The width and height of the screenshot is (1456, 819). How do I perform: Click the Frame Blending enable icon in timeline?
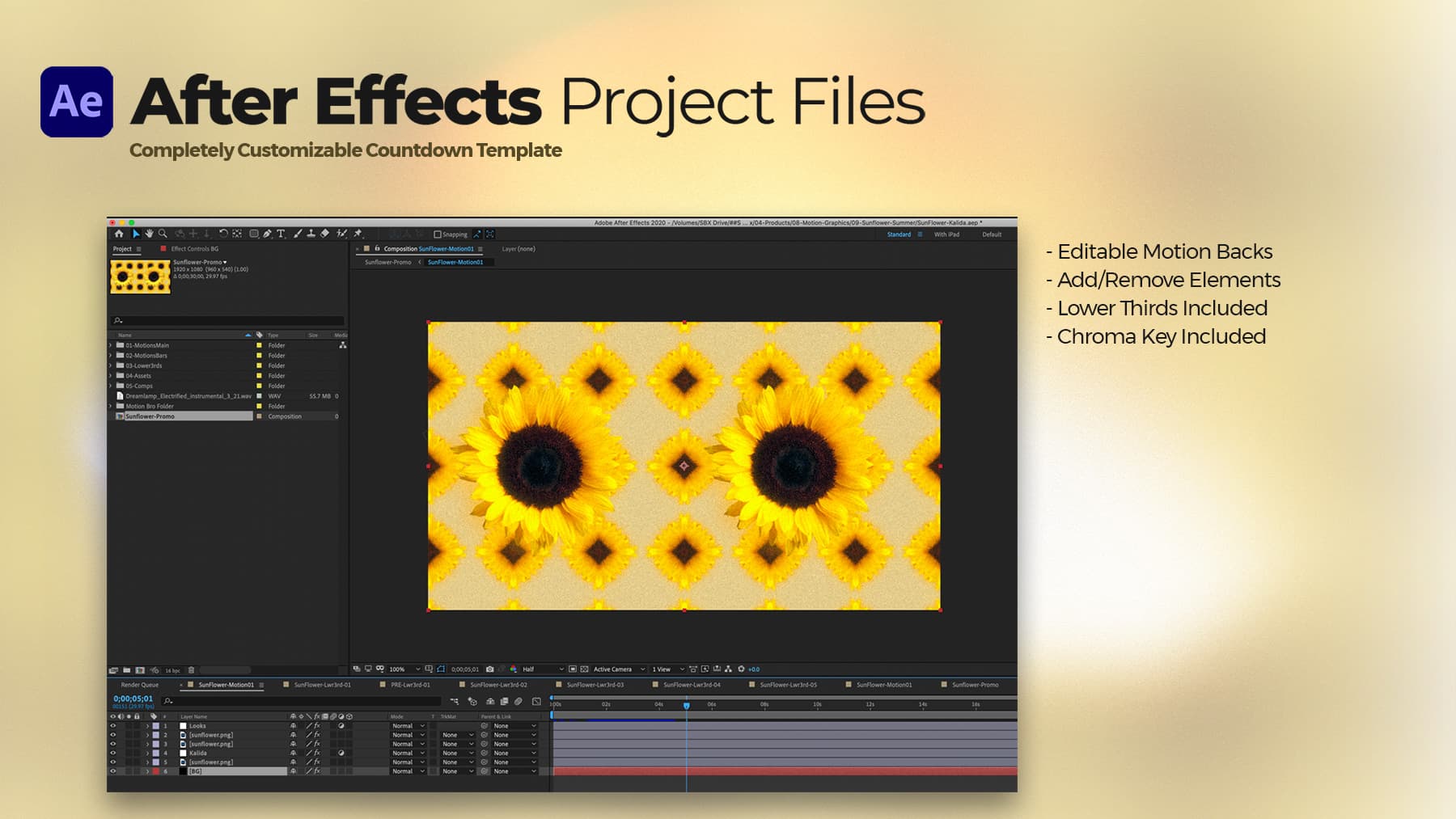[x=504, y=701]
